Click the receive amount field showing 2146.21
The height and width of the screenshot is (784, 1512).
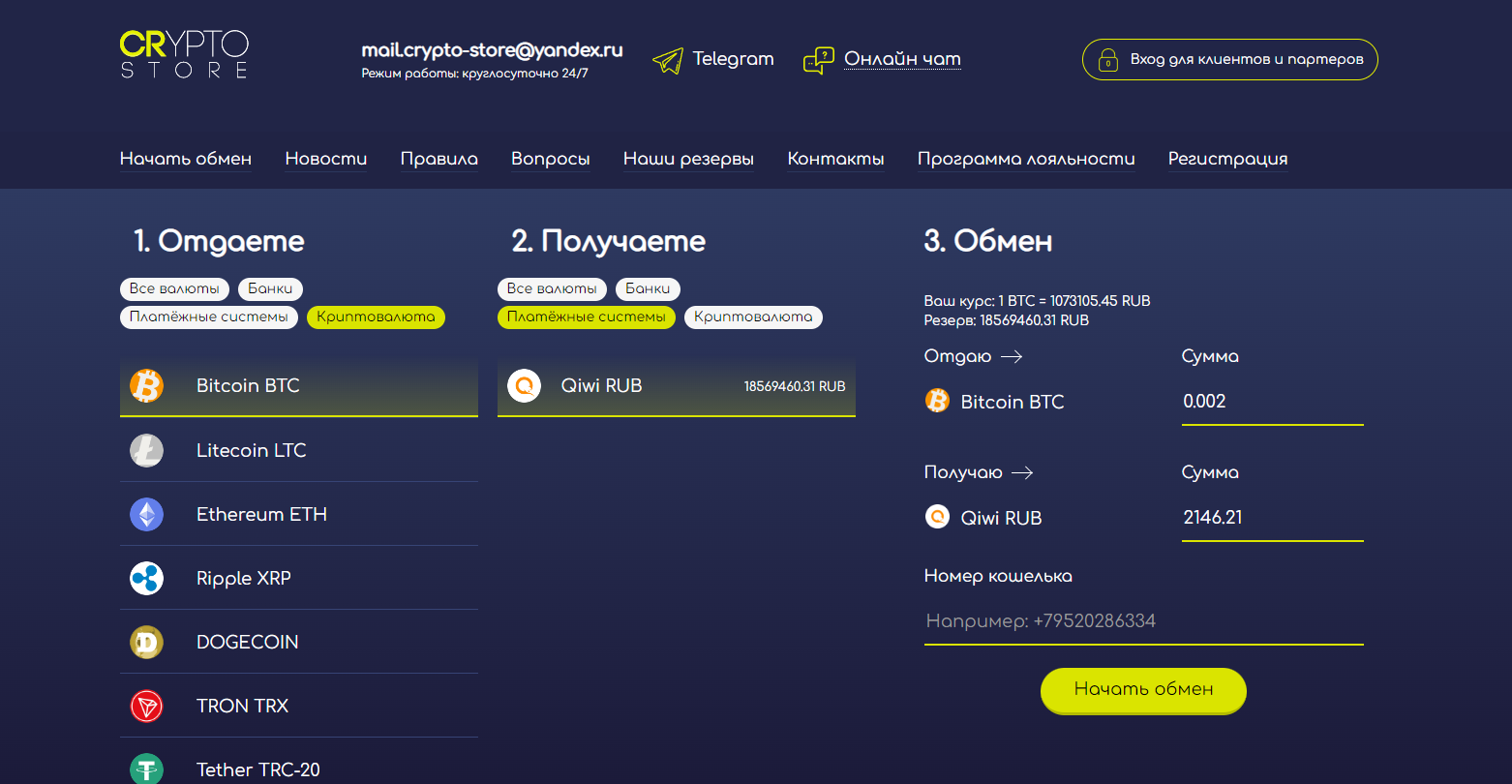[1273, 518]
